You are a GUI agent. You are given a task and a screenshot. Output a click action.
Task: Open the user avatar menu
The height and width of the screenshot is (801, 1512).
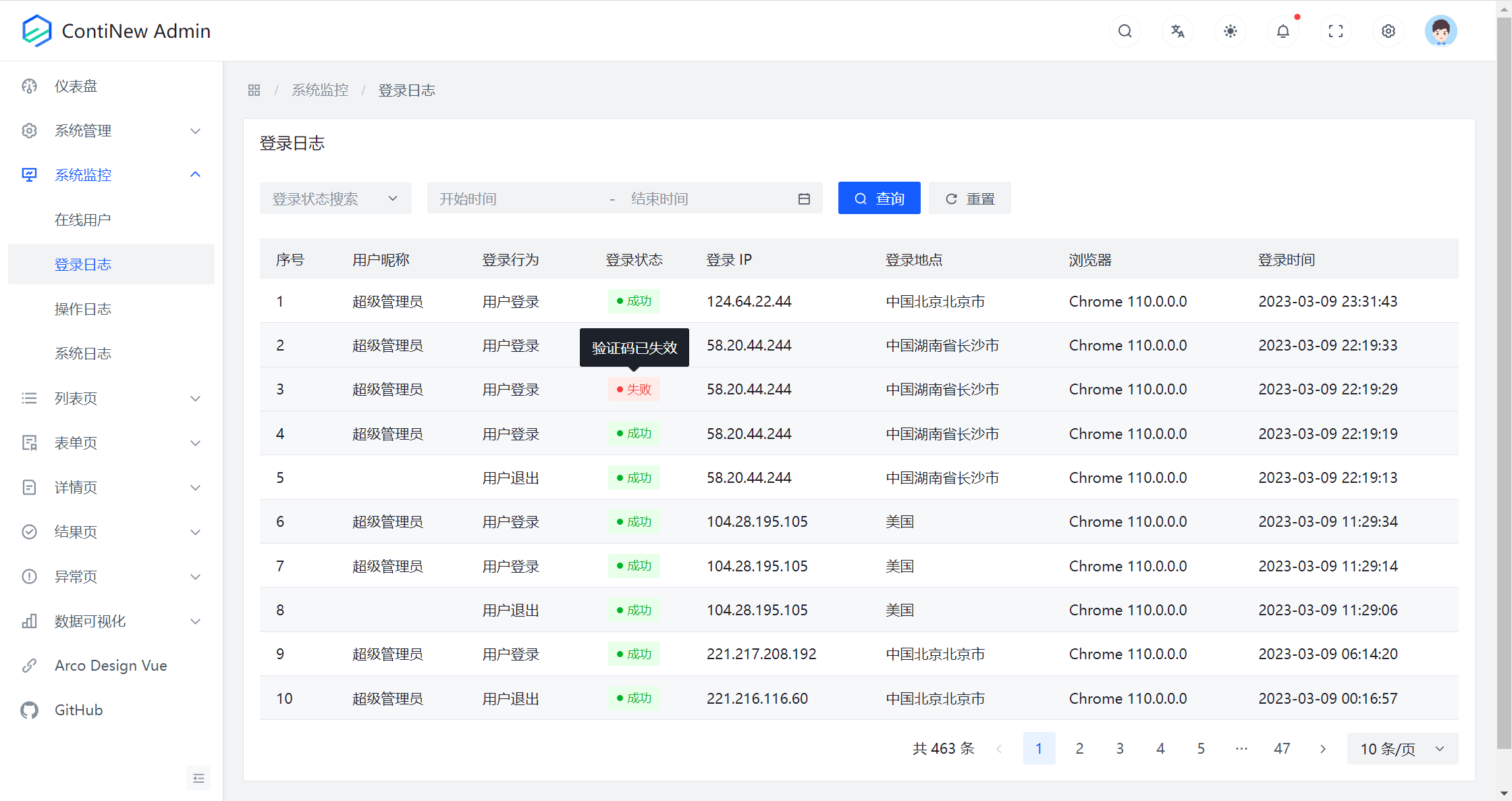pos(1440,31)
